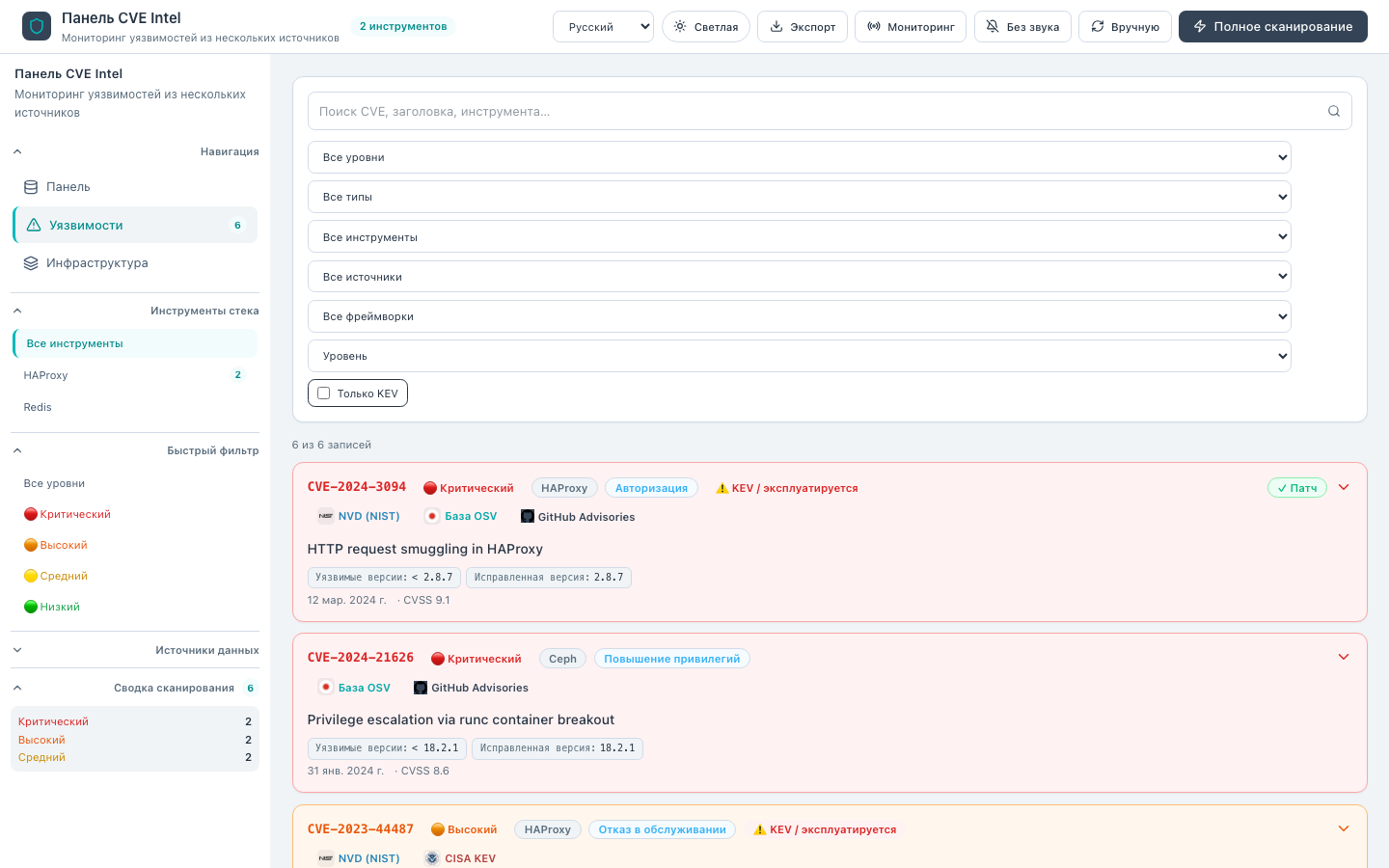The image size is (1389, 868).
Task: Click Критический row in scan summary
Action: (135, 721)
